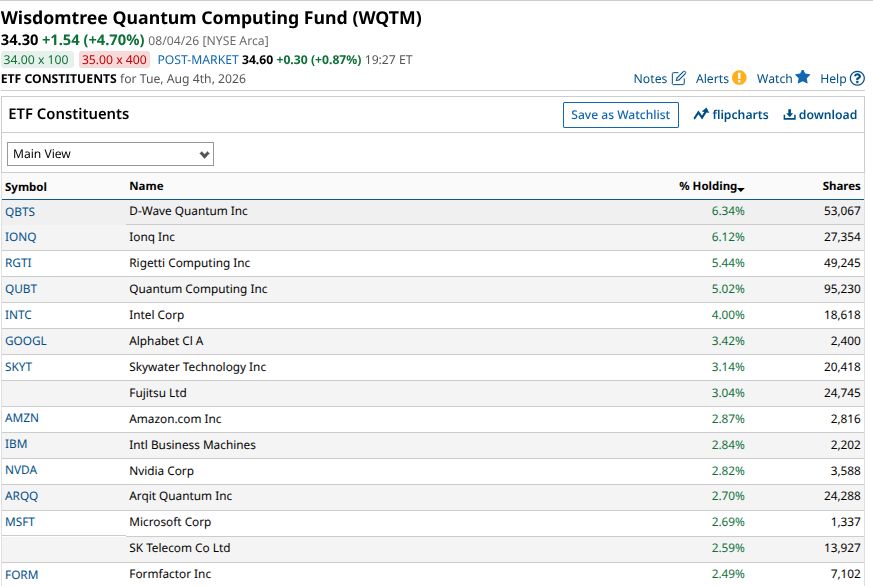Click the 6.12% holding value
This screenshot has height=586, width=873.
728,237
